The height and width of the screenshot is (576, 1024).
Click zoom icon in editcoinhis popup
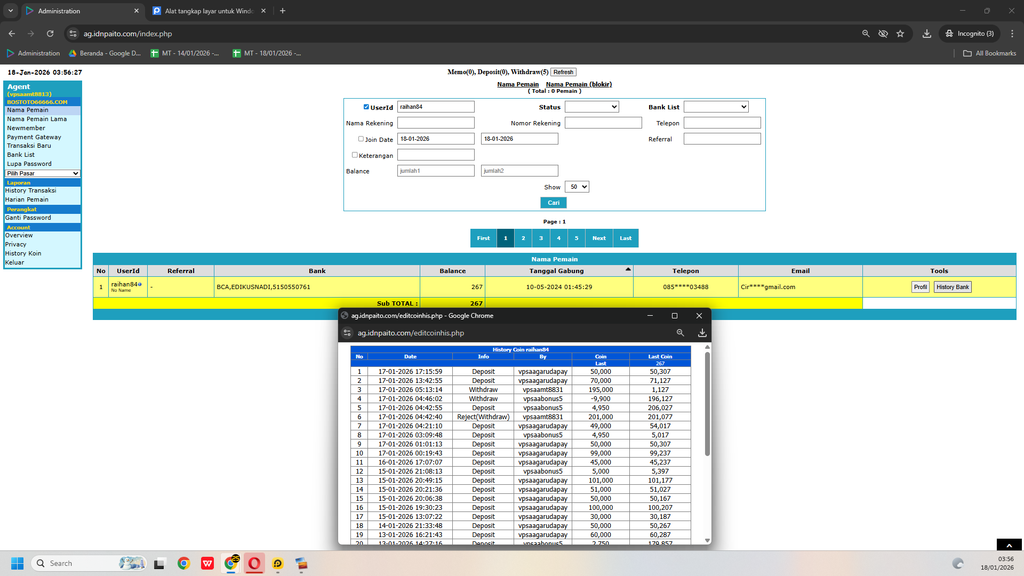680,332
